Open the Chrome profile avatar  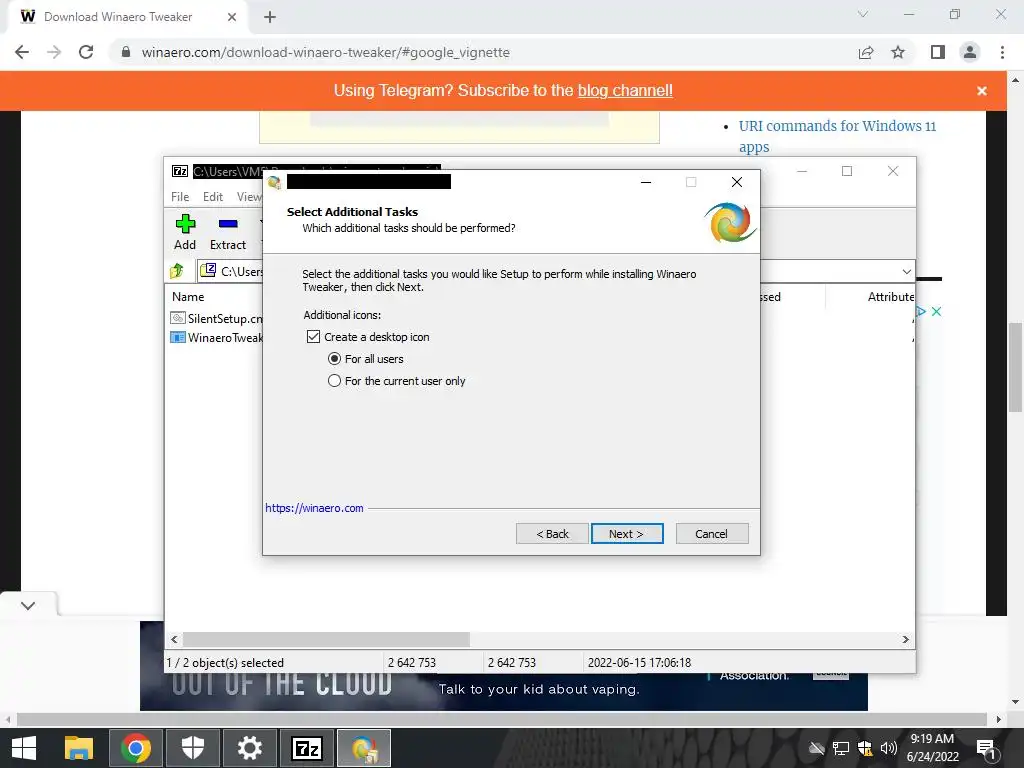point(970,52)
